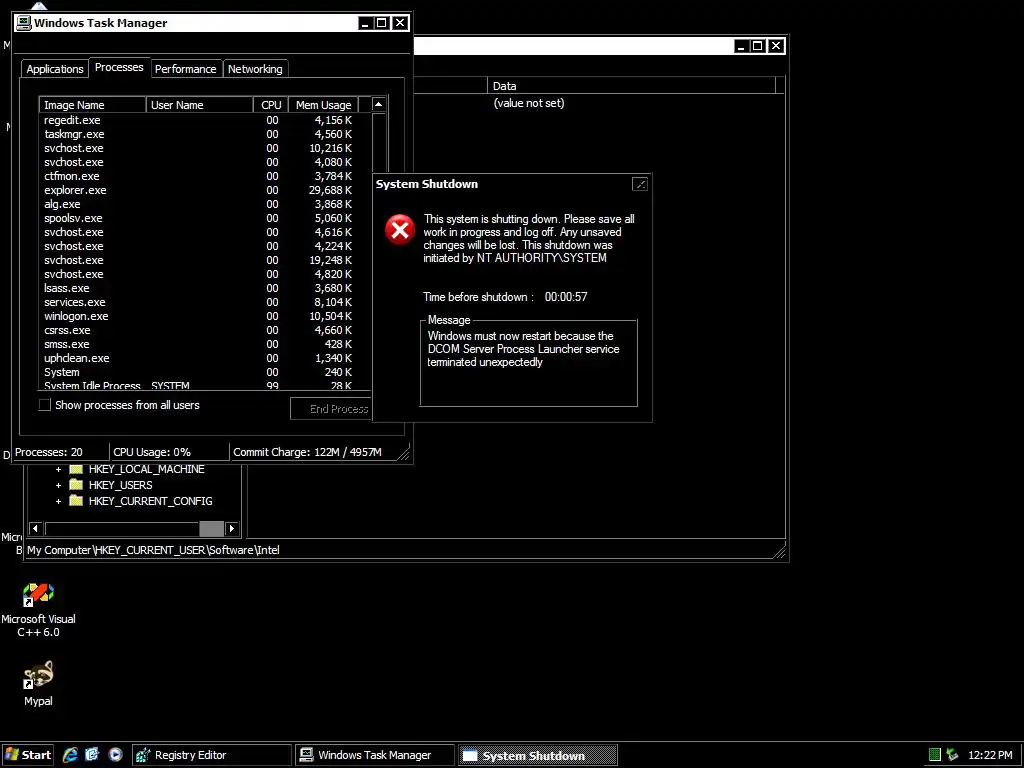Select the Processes tab

pyautogui.click(x=119, y=67)
